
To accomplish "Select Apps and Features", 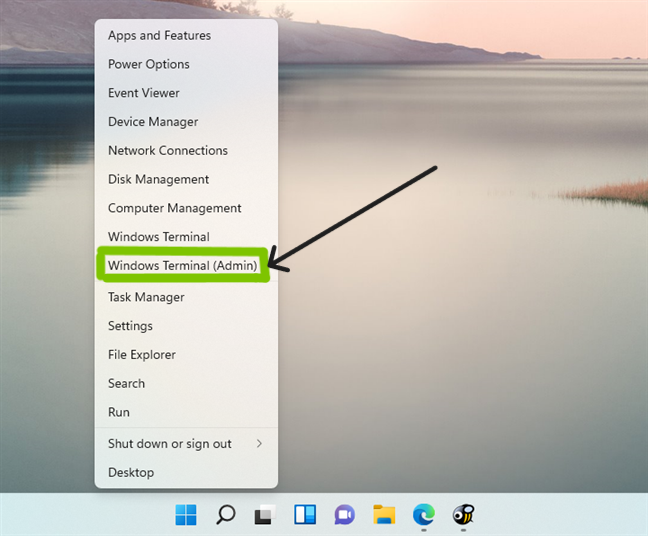I will [186, 36].
